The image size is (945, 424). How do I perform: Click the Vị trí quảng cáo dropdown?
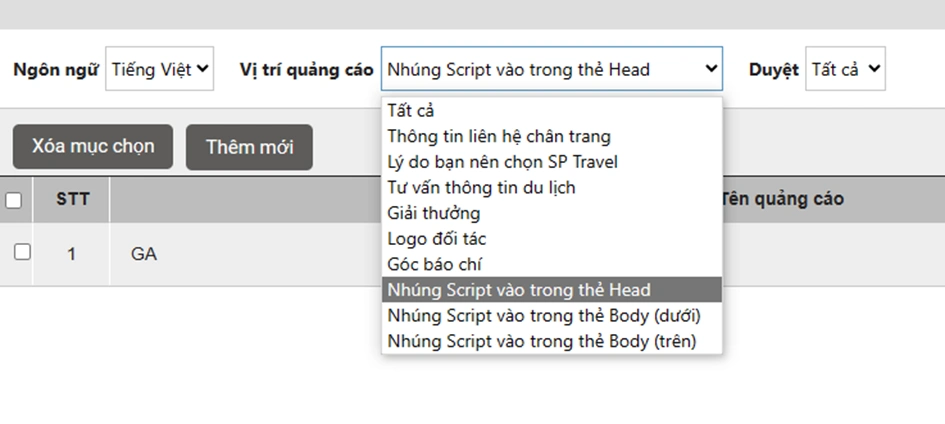pyautogui.click(x=551, y=69)
